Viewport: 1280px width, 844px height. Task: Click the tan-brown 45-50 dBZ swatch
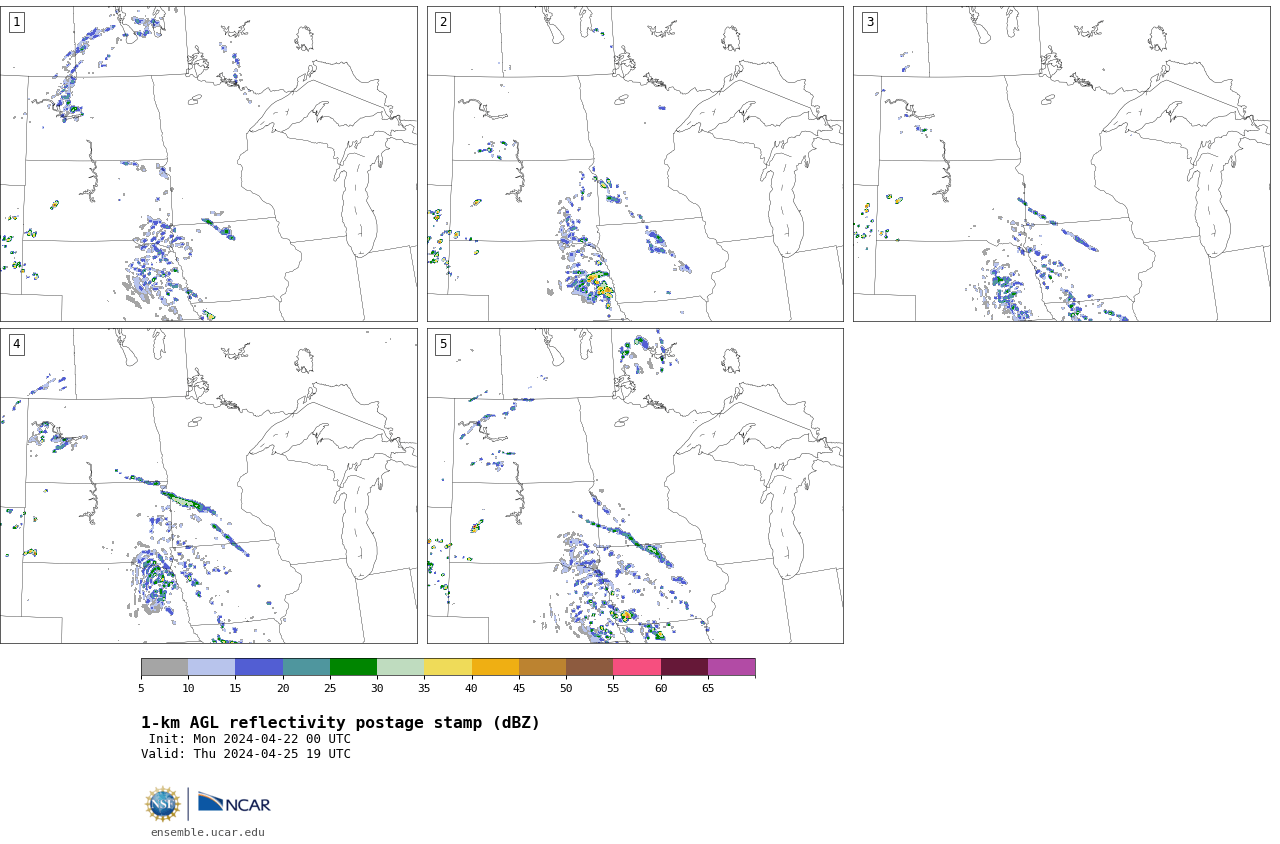542,667
